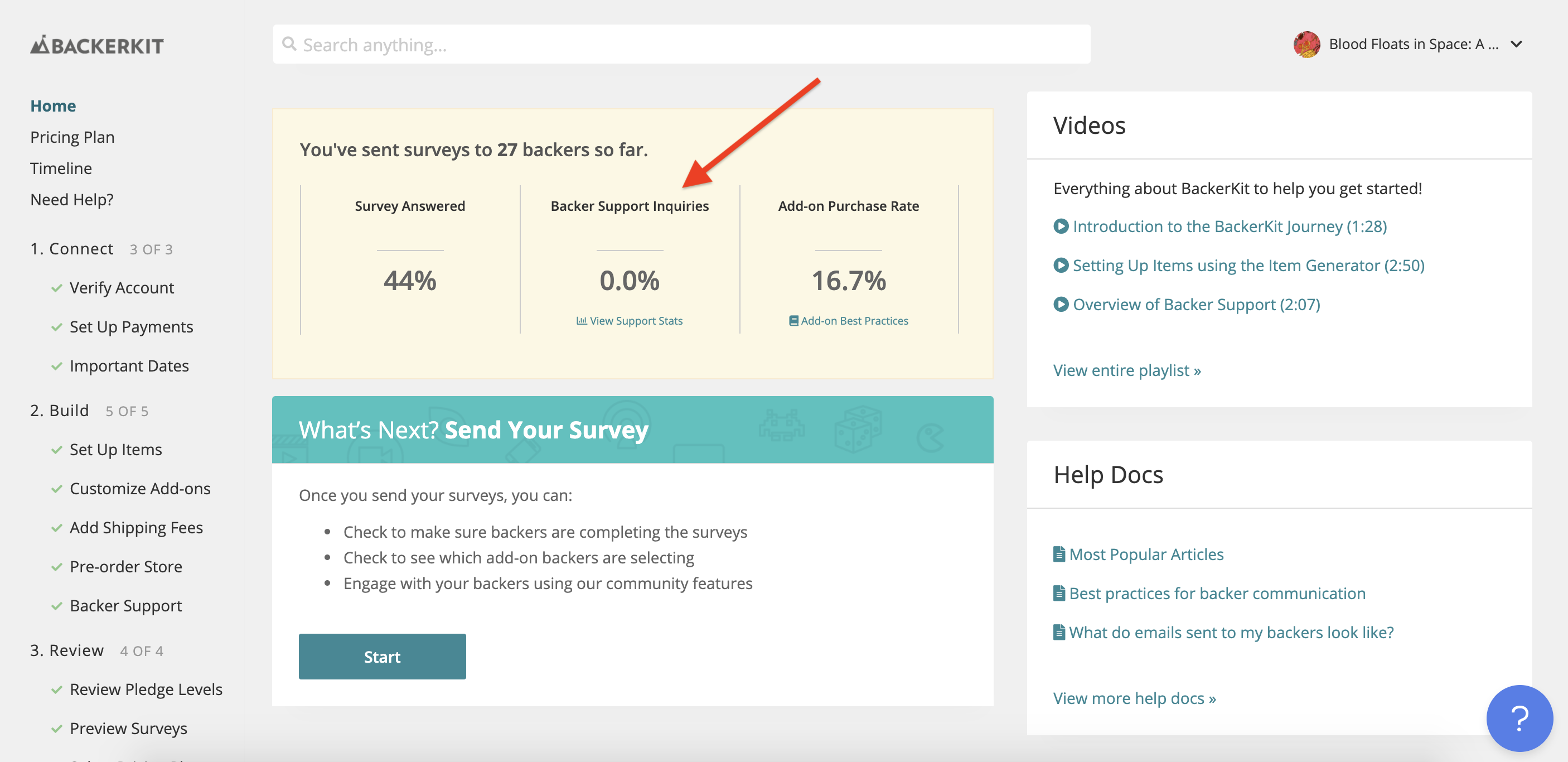
Task: Click the search magnifier icon
Action: pos(289,44)
